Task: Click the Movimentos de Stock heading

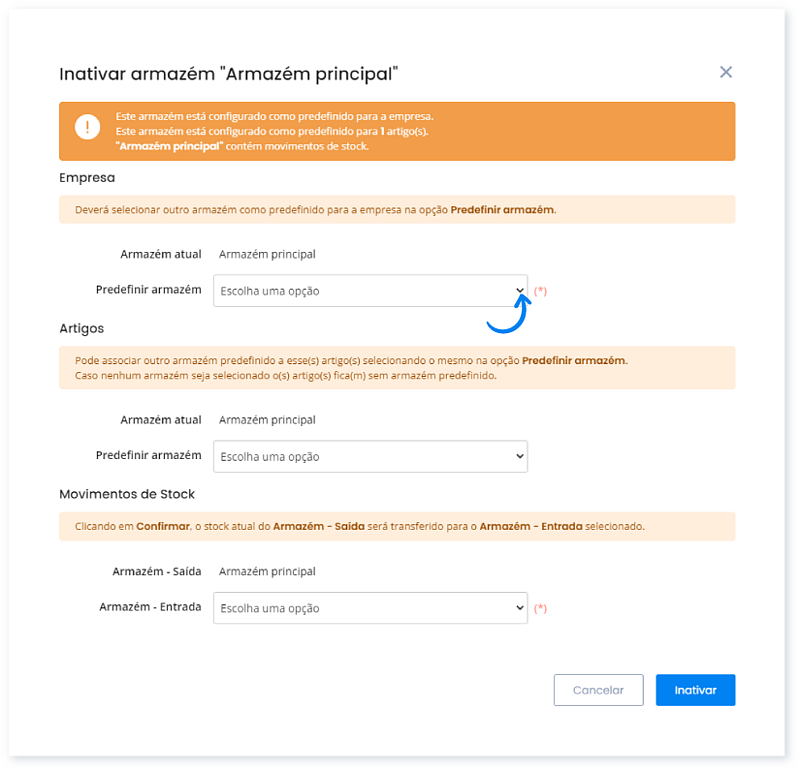Action: click(x=127, y=494)
